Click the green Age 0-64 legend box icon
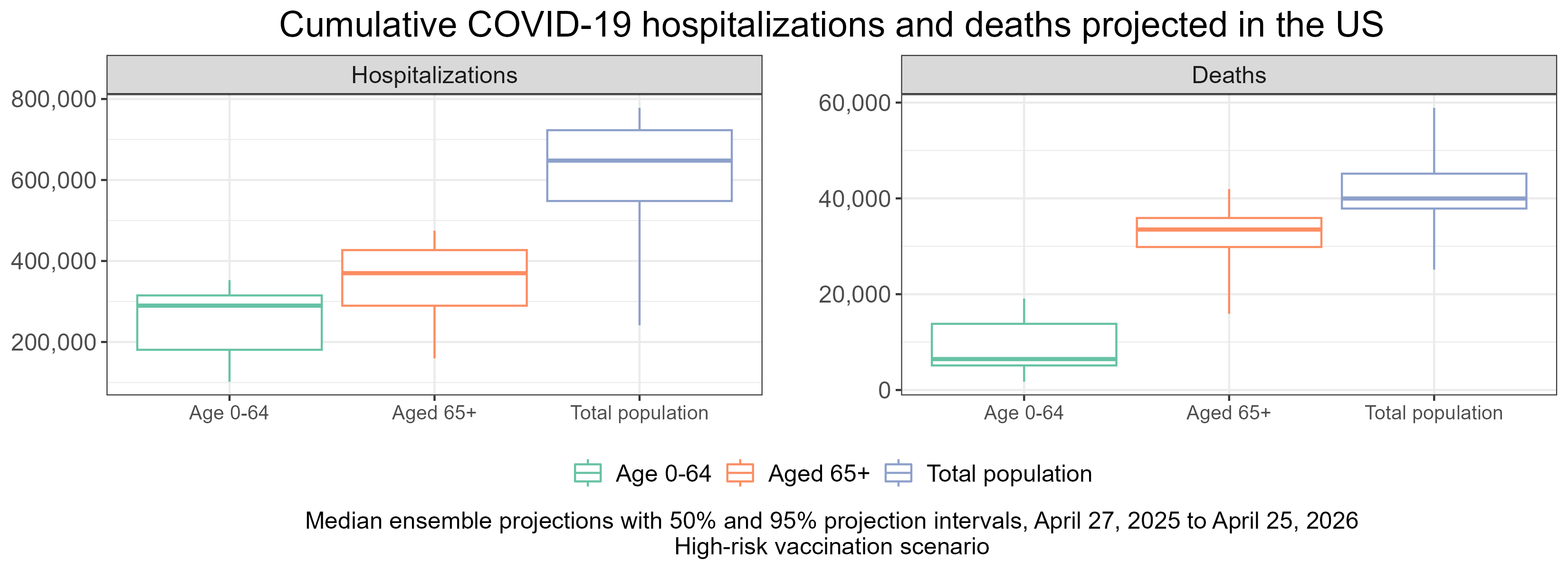This screenshot has width=1568, height=570. tap(587, 473)
